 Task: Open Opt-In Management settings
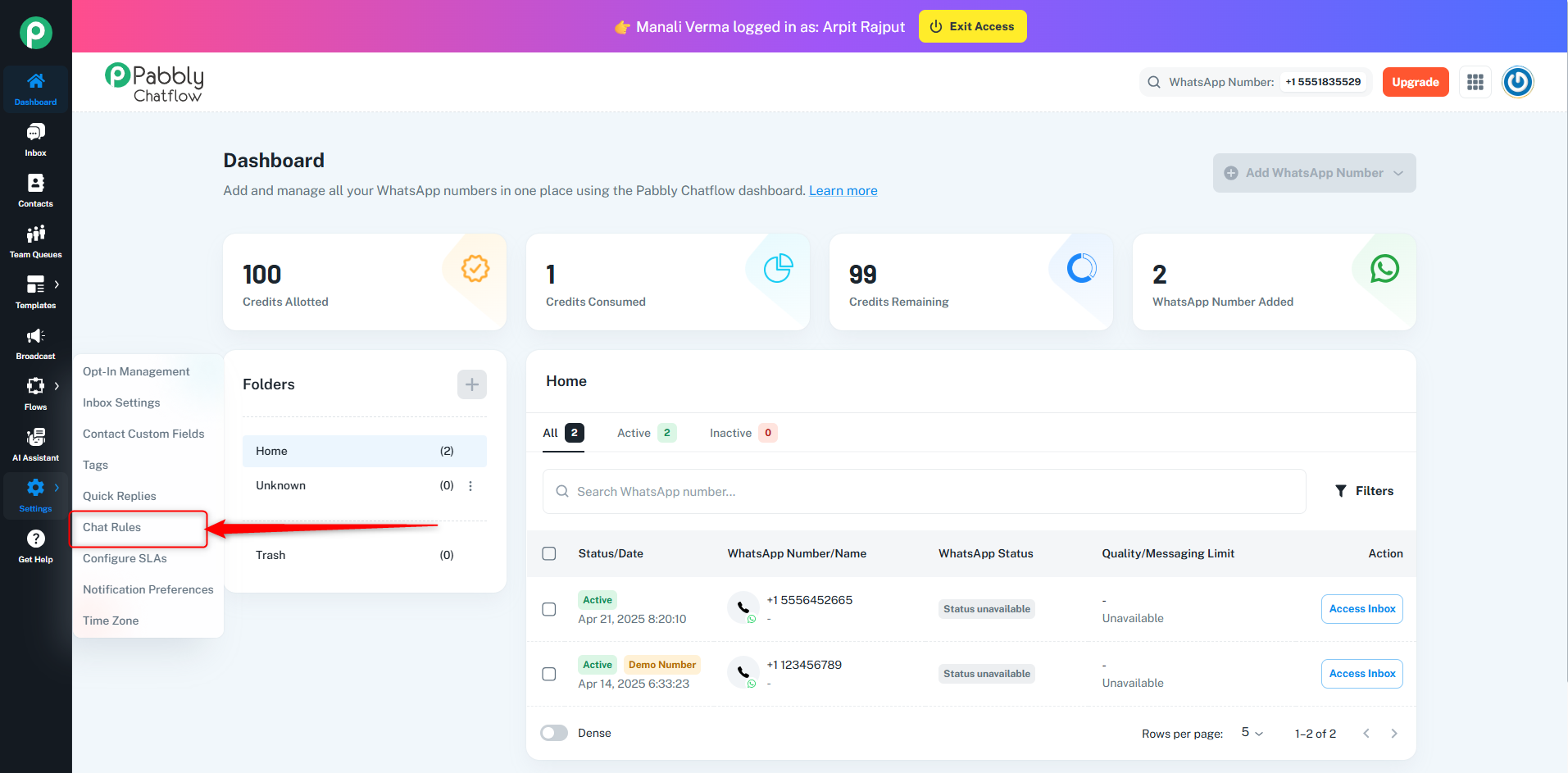click(x=136, y=371)
